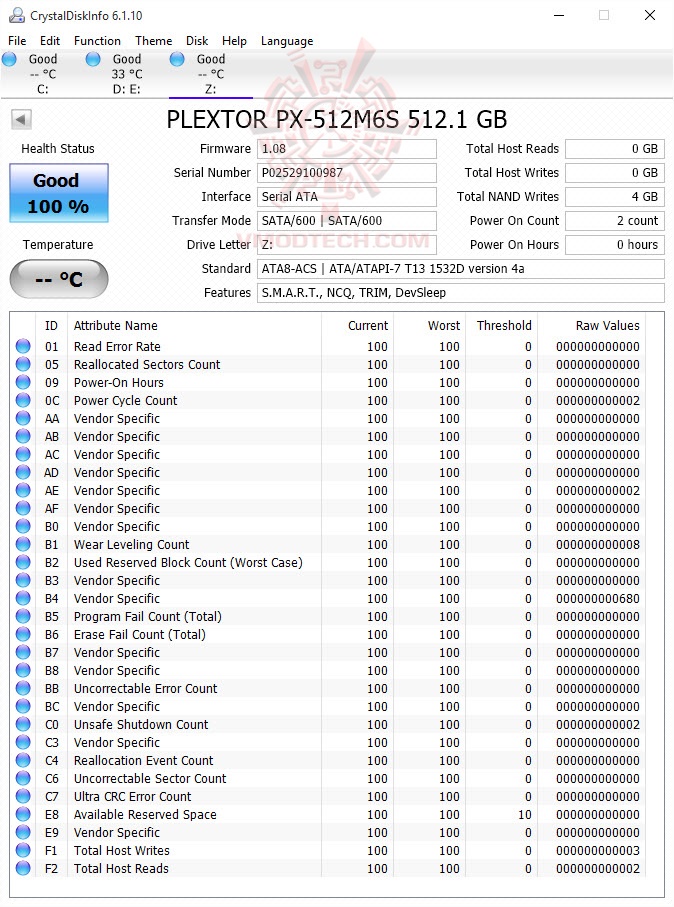Click the Power On Count value box
674x907 pixels.
(x=615, y=220)
